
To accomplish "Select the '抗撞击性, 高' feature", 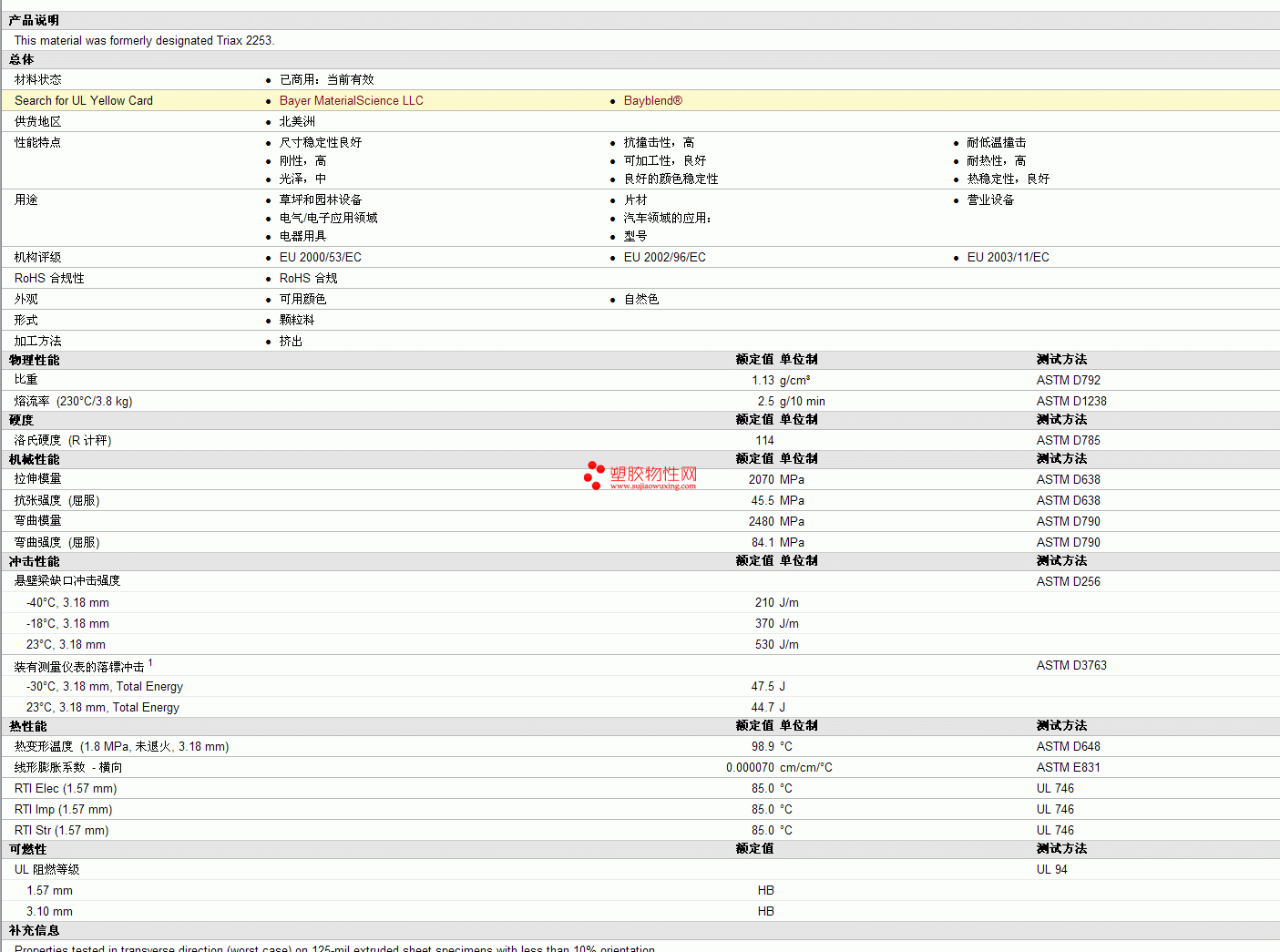I will click(659, 142).
